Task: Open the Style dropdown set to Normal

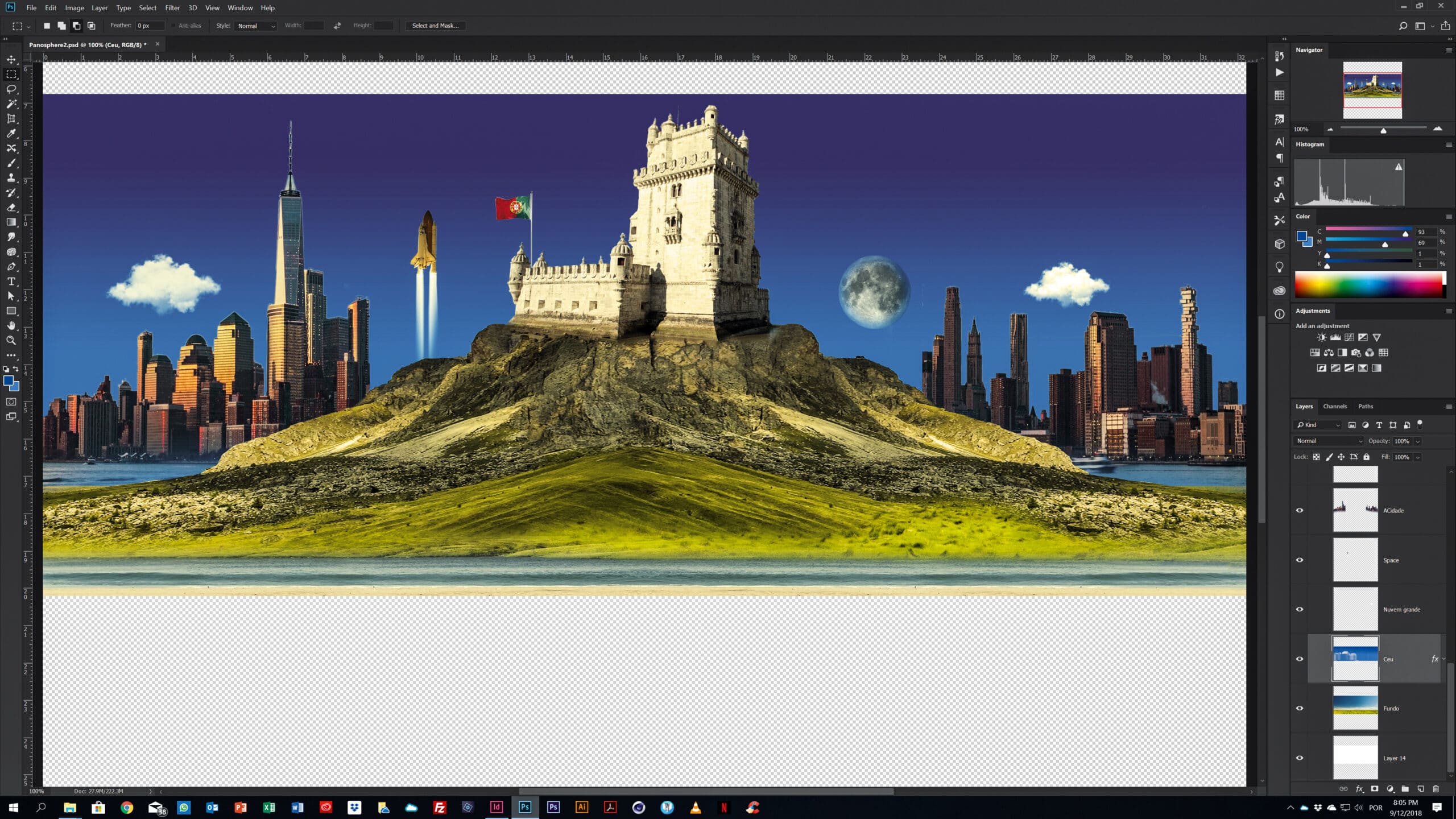Action: tap(256, 26)
